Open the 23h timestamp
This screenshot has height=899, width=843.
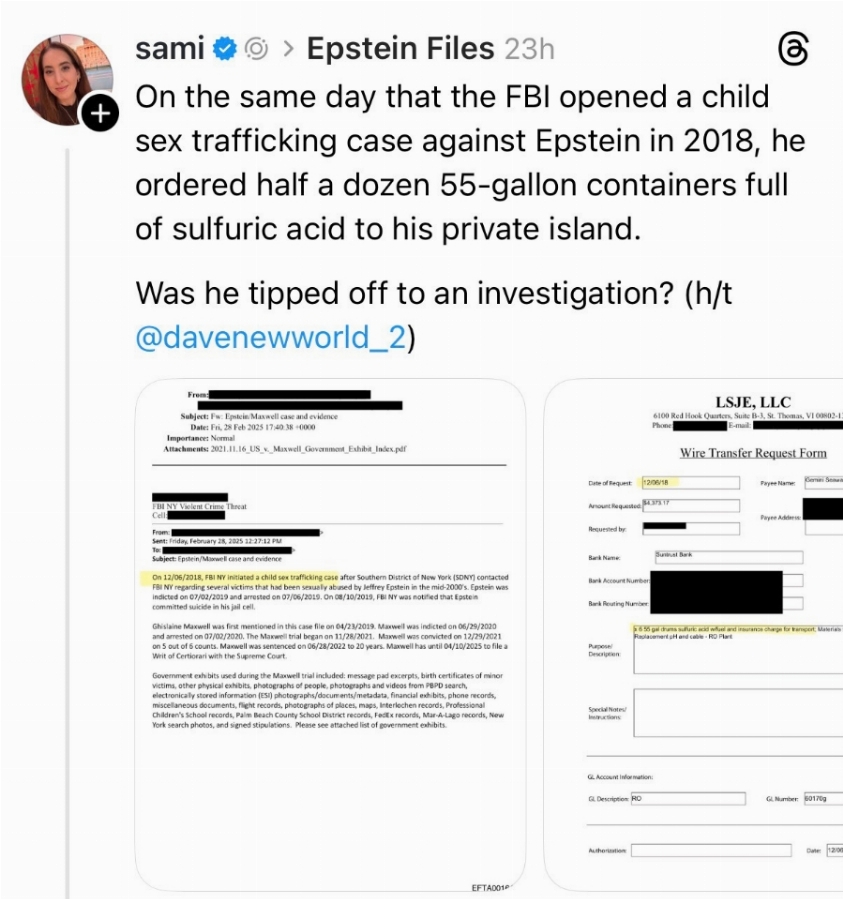click(x=529, y=49)
